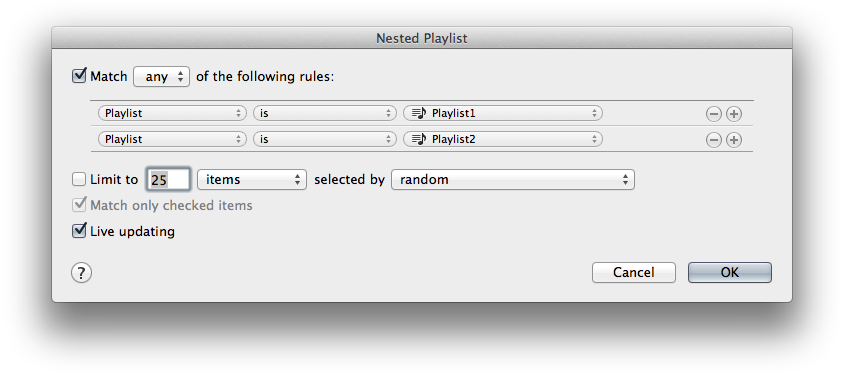Open help with the question mark icon

coord(81,272)
